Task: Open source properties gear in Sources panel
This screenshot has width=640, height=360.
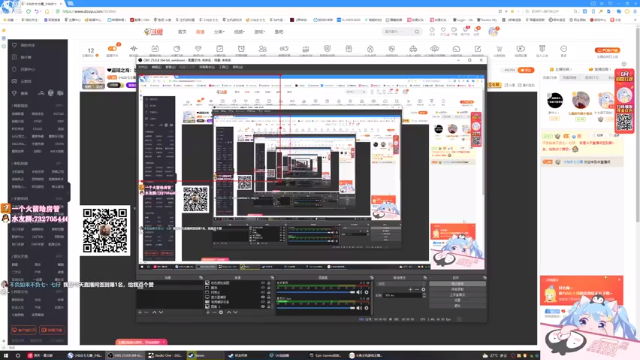Action: (x=221, y=312)
